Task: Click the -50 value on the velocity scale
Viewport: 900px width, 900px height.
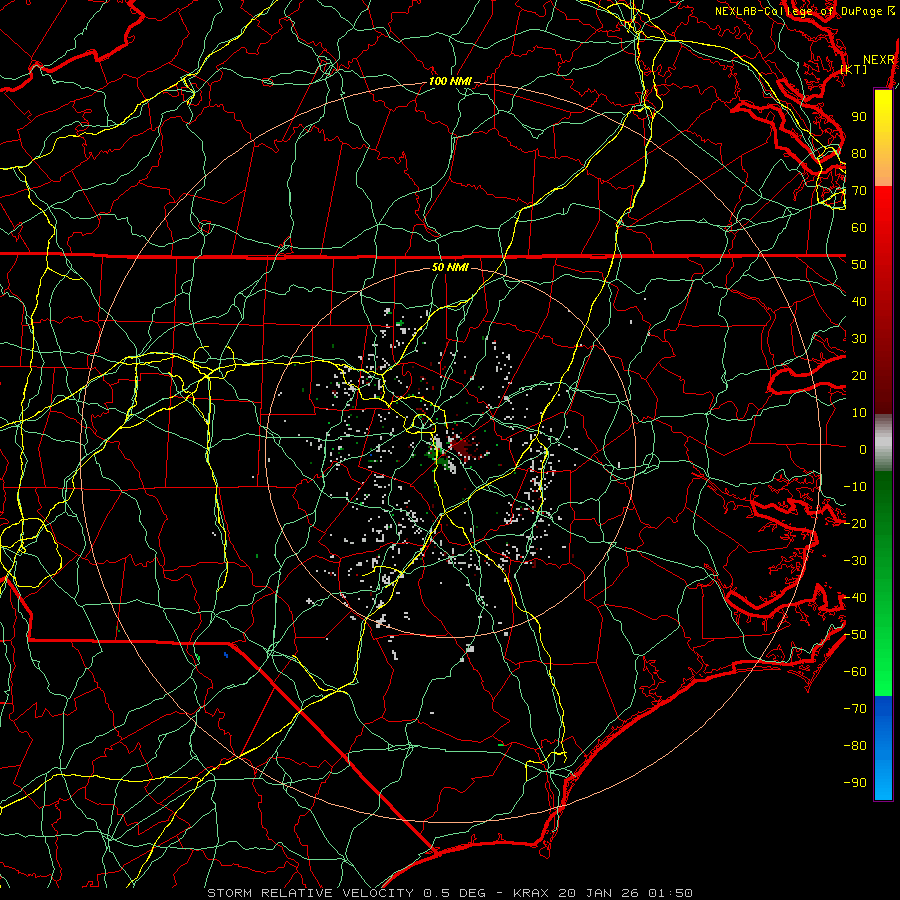Action: coord(855,635)
